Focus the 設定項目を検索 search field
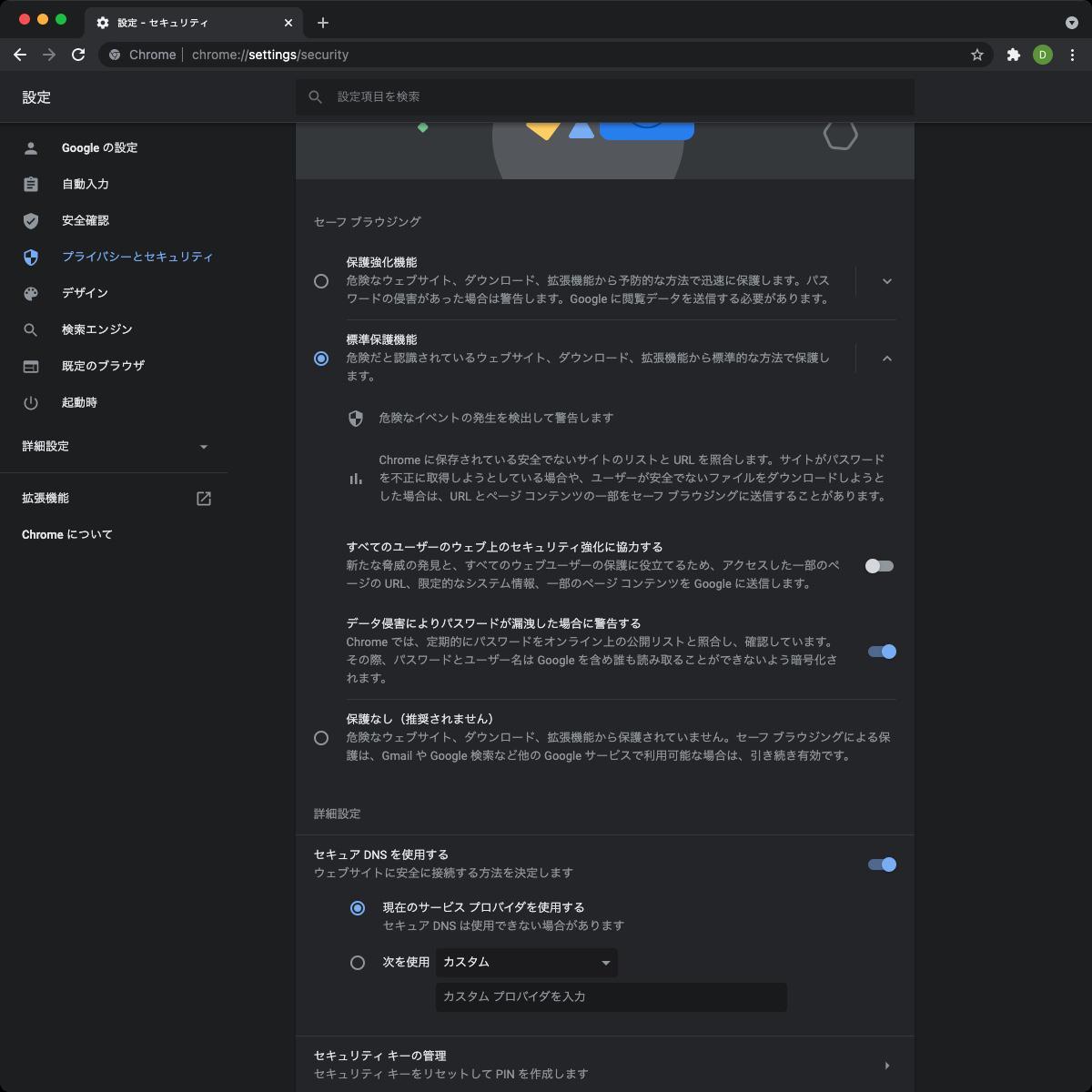 pos(605,96)
